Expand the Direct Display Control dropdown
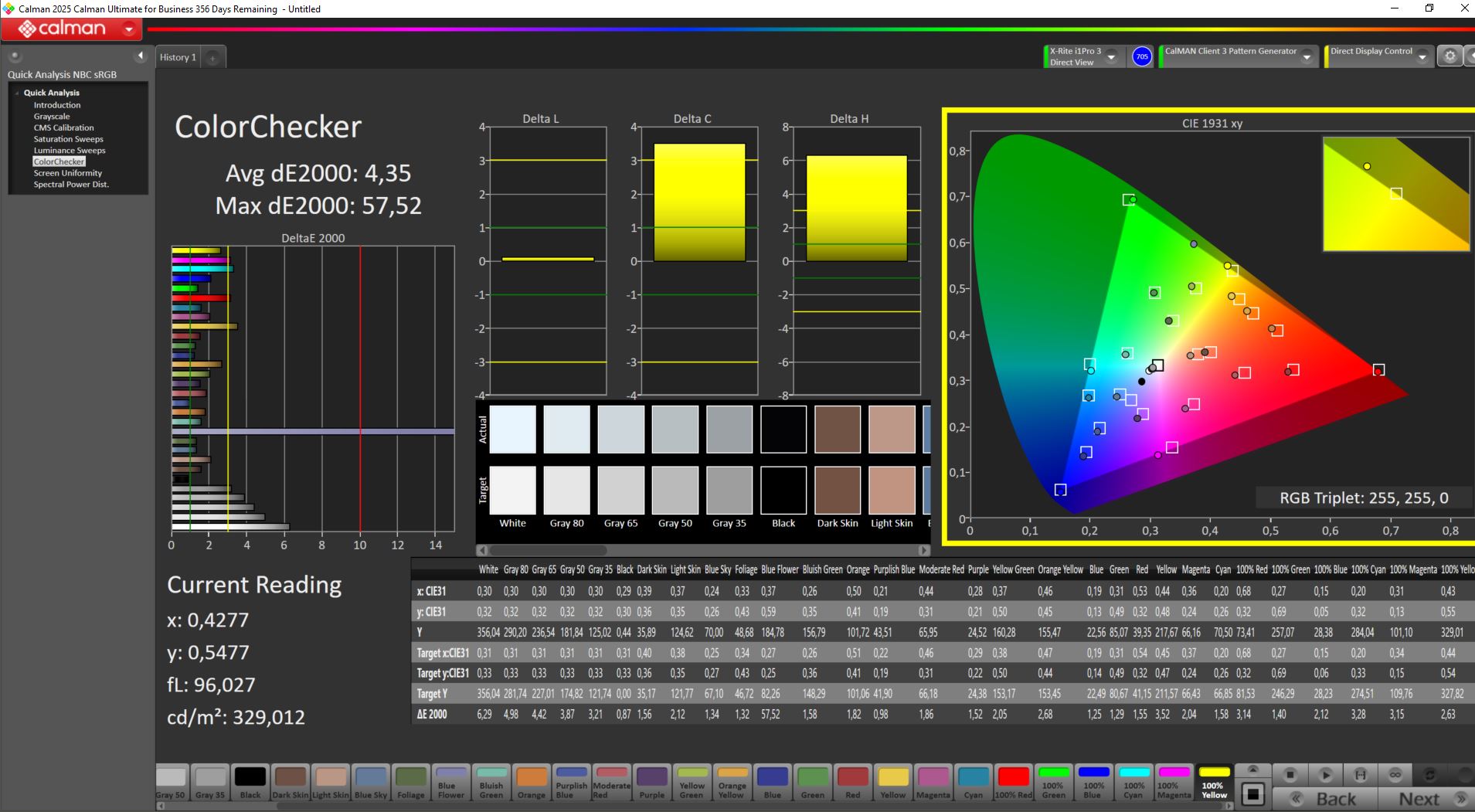This screenshot has height=812, width=1475. 1422,56
